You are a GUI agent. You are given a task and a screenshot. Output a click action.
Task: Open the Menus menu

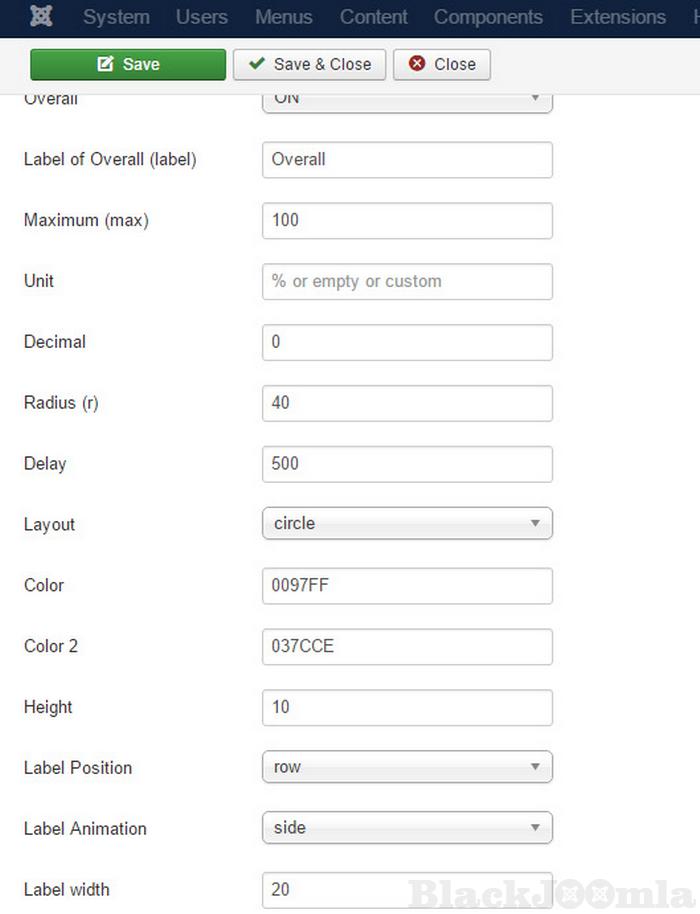(x=283, y=17)
